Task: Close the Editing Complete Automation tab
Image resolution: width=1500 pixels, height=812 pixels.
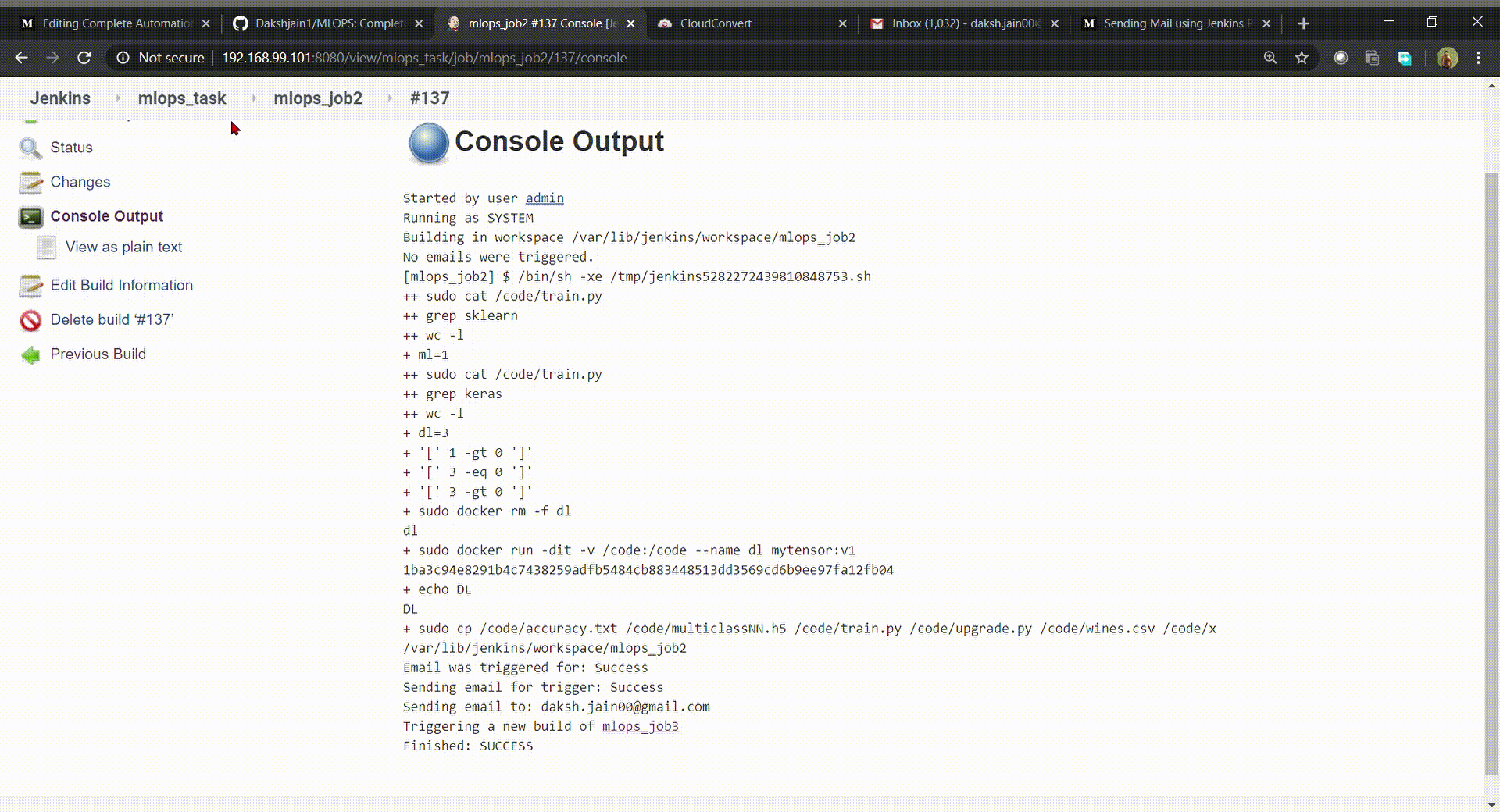Action: (x=206, y=23)
